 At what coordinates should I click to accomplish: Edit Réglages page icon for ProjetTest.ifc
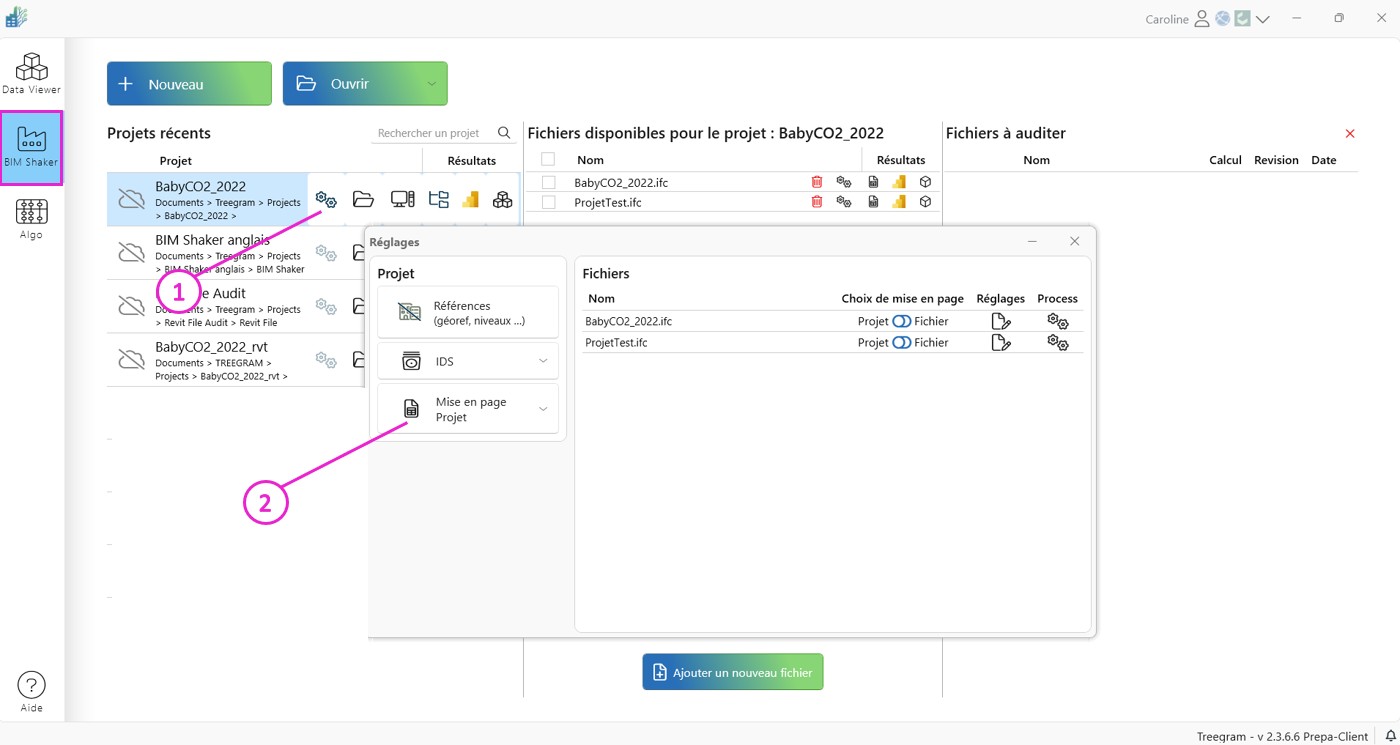pos(1000,342)
